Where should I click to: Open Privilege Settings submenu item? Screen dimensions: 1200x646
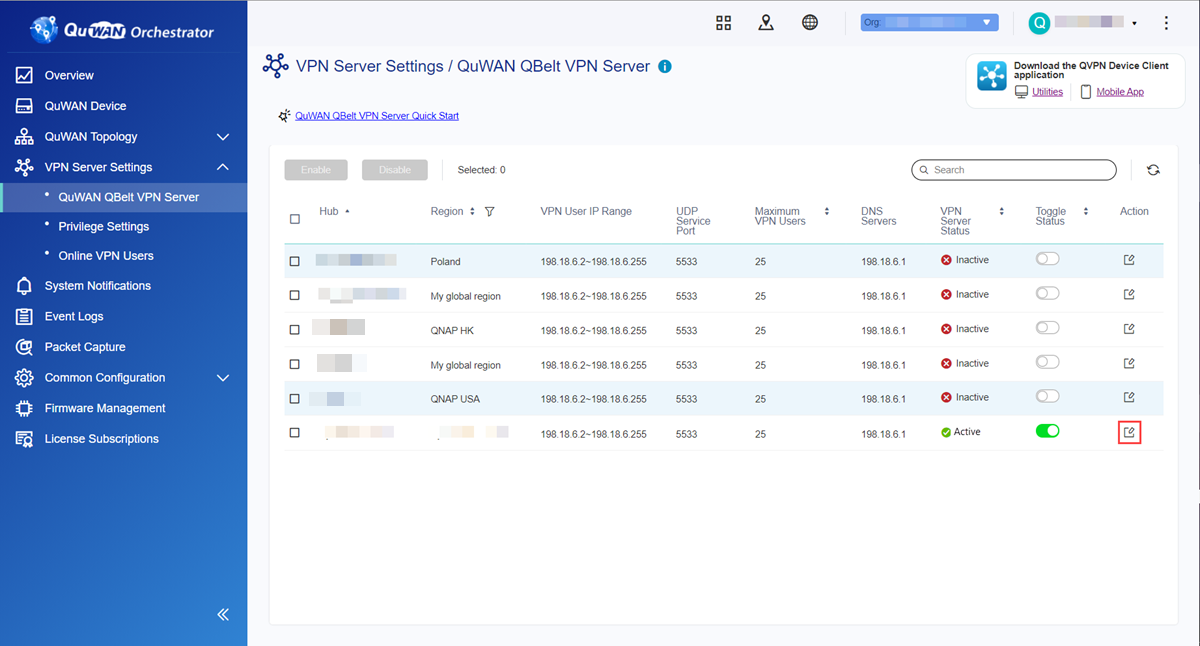[104, 227]
